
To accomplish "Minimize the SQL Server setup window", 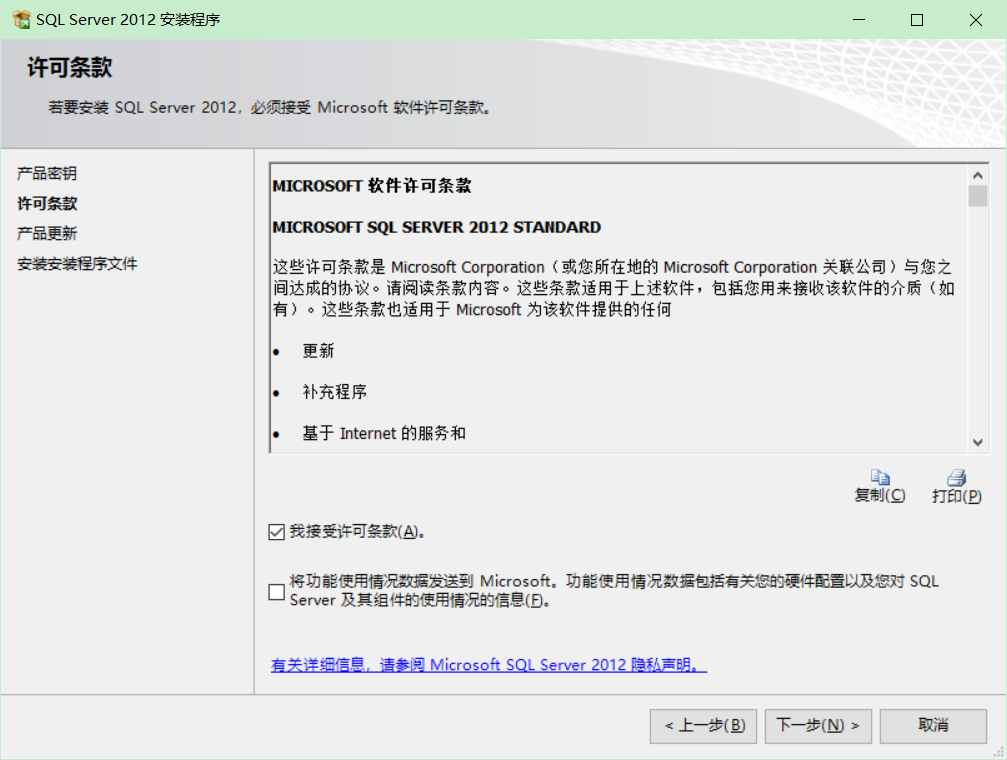I will coord(859,20).
